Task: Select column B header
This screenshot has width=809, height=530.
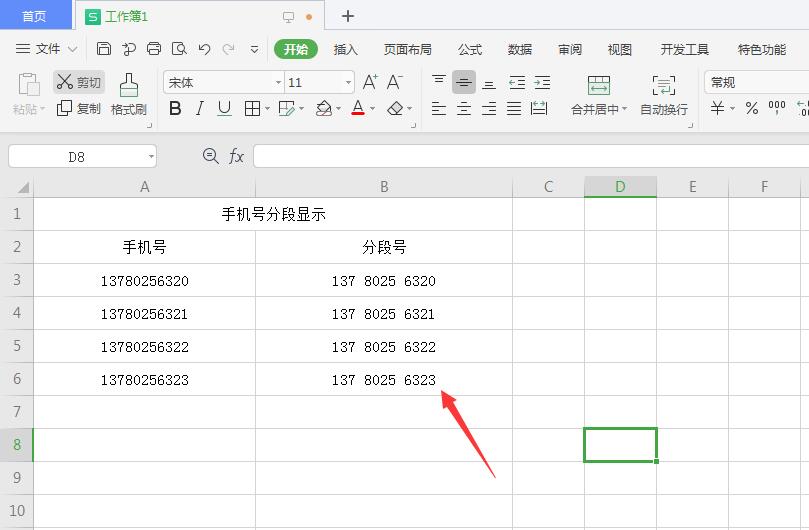Action: (384, 187)
